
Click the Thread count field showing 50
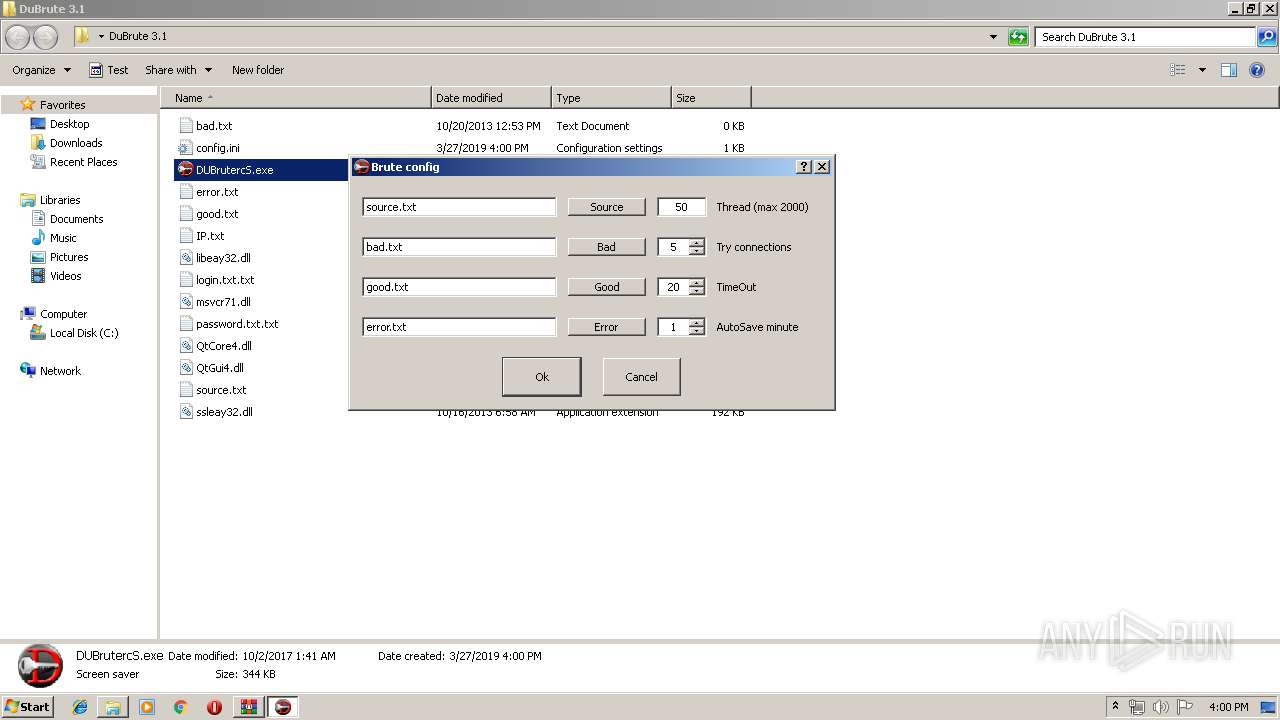tap(681, 207)
